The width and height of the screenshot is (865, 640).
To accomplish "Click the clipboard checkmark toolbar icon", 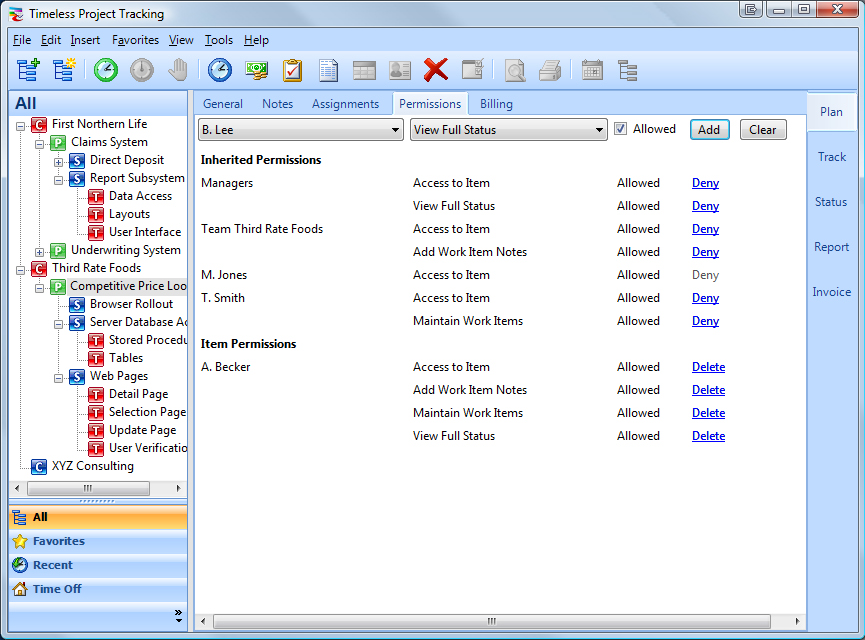I will [x=292, y=70].
